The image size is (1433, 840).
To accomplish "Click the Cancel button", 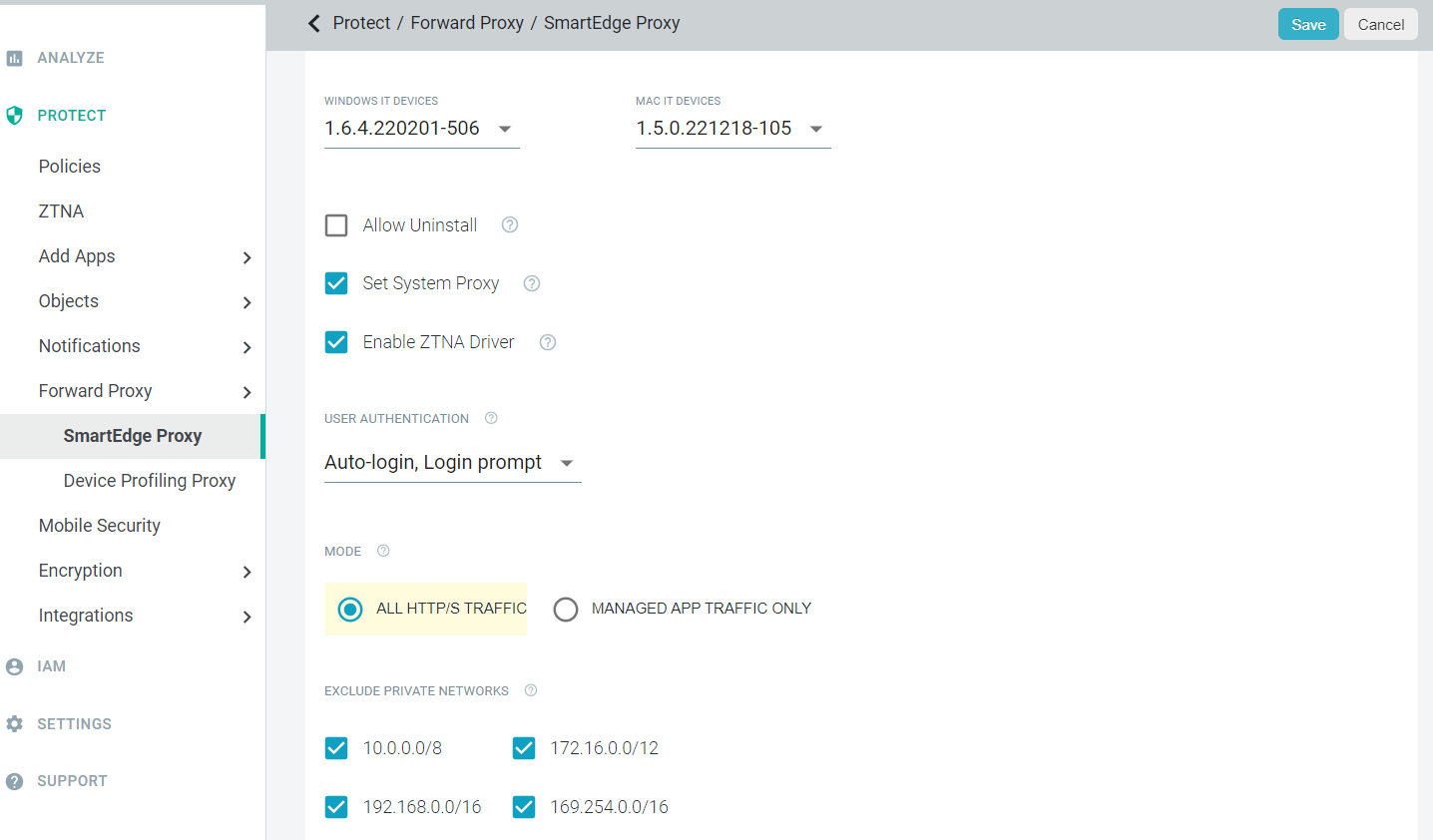I will point(1380,24).
